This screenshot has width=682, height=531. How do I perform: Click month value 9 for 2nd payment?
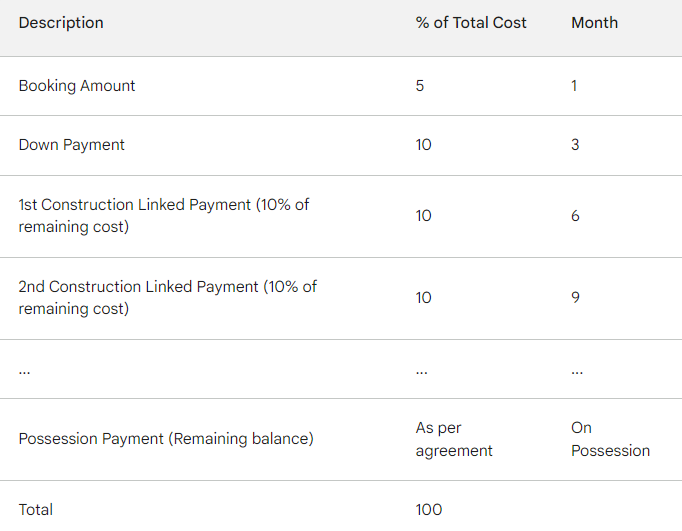[575, 297]
